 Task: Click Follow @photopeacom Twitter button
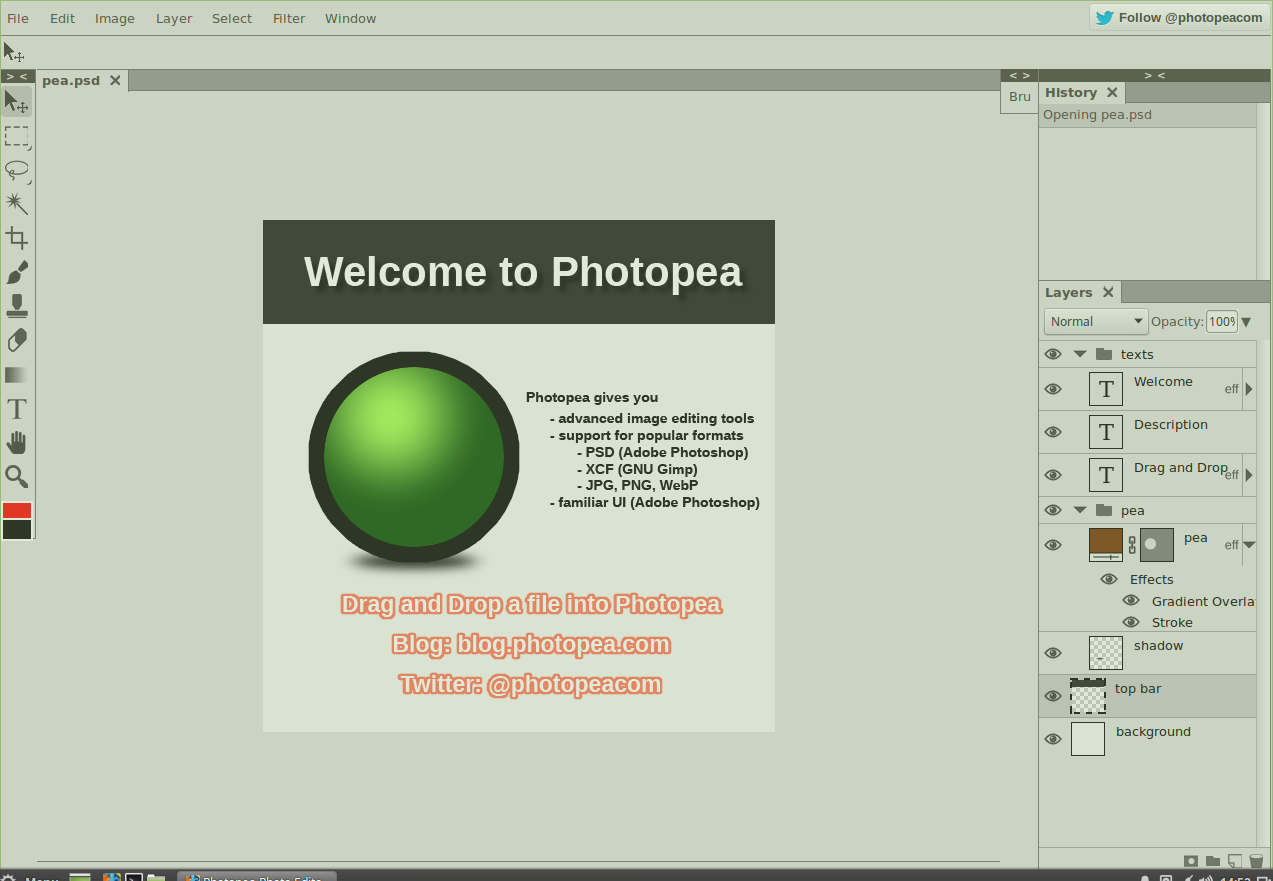(1179, 17)
